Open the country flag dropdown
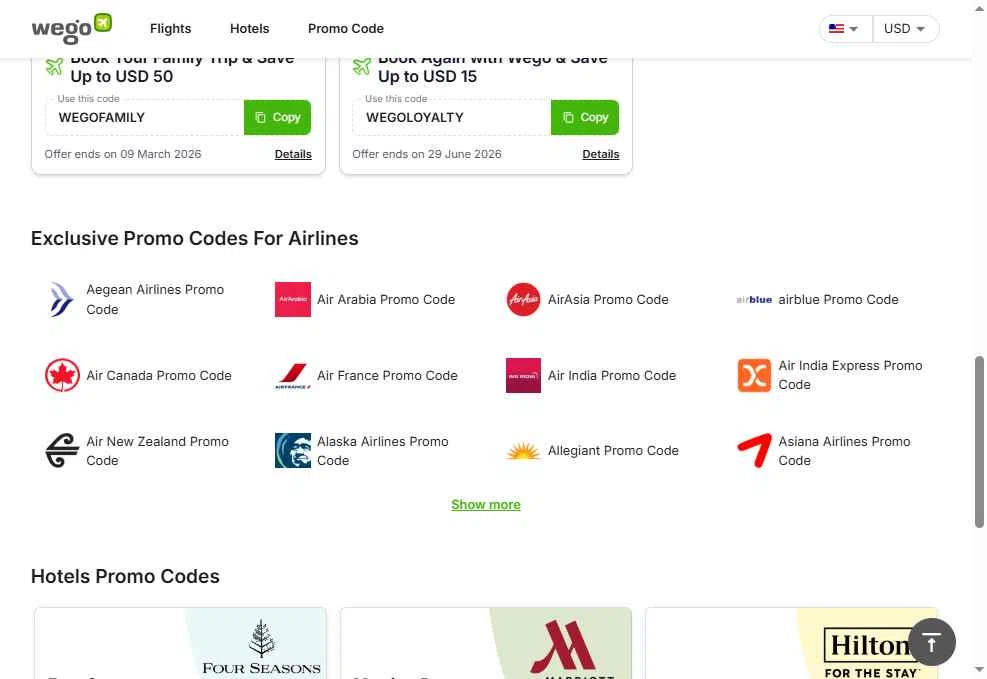The image size is (987, 679). (x=845, y=29)
